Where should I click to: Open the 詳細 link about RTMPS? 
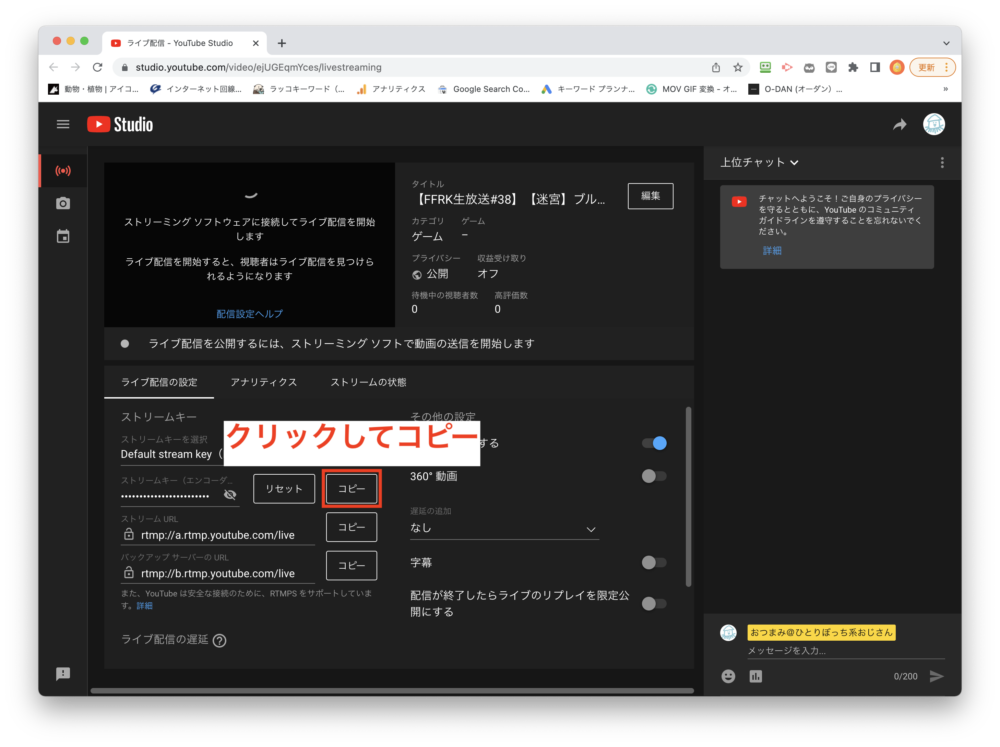(x=144, y=606)
